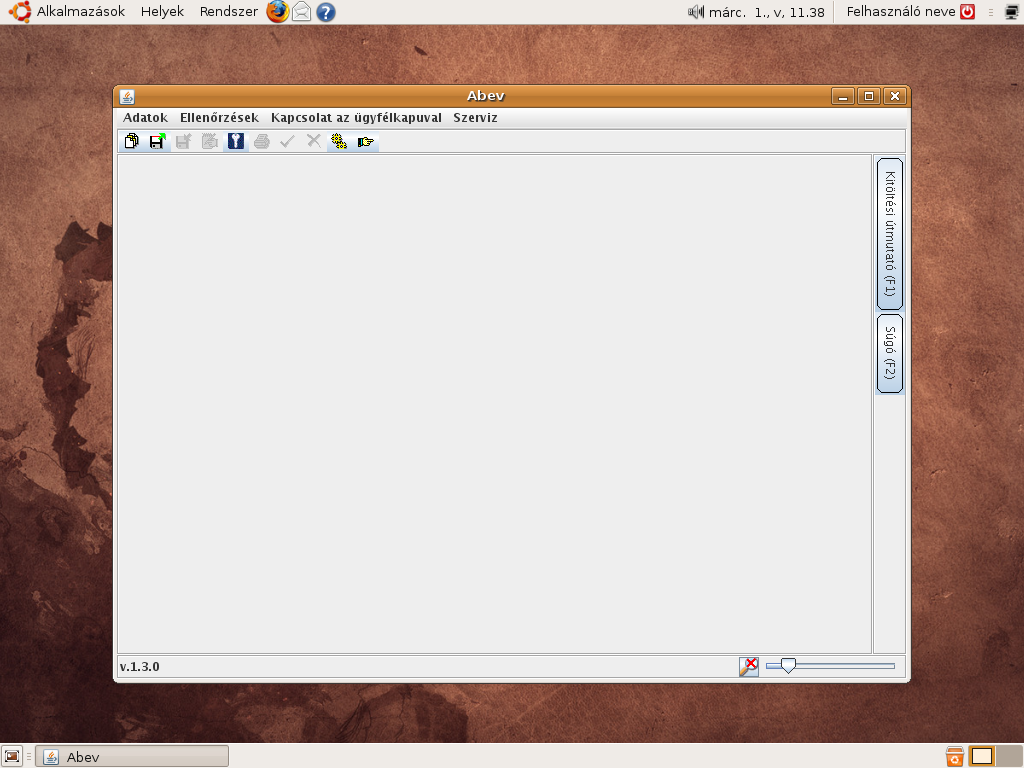Click the magnifier with red X icon

coord(748,667)
